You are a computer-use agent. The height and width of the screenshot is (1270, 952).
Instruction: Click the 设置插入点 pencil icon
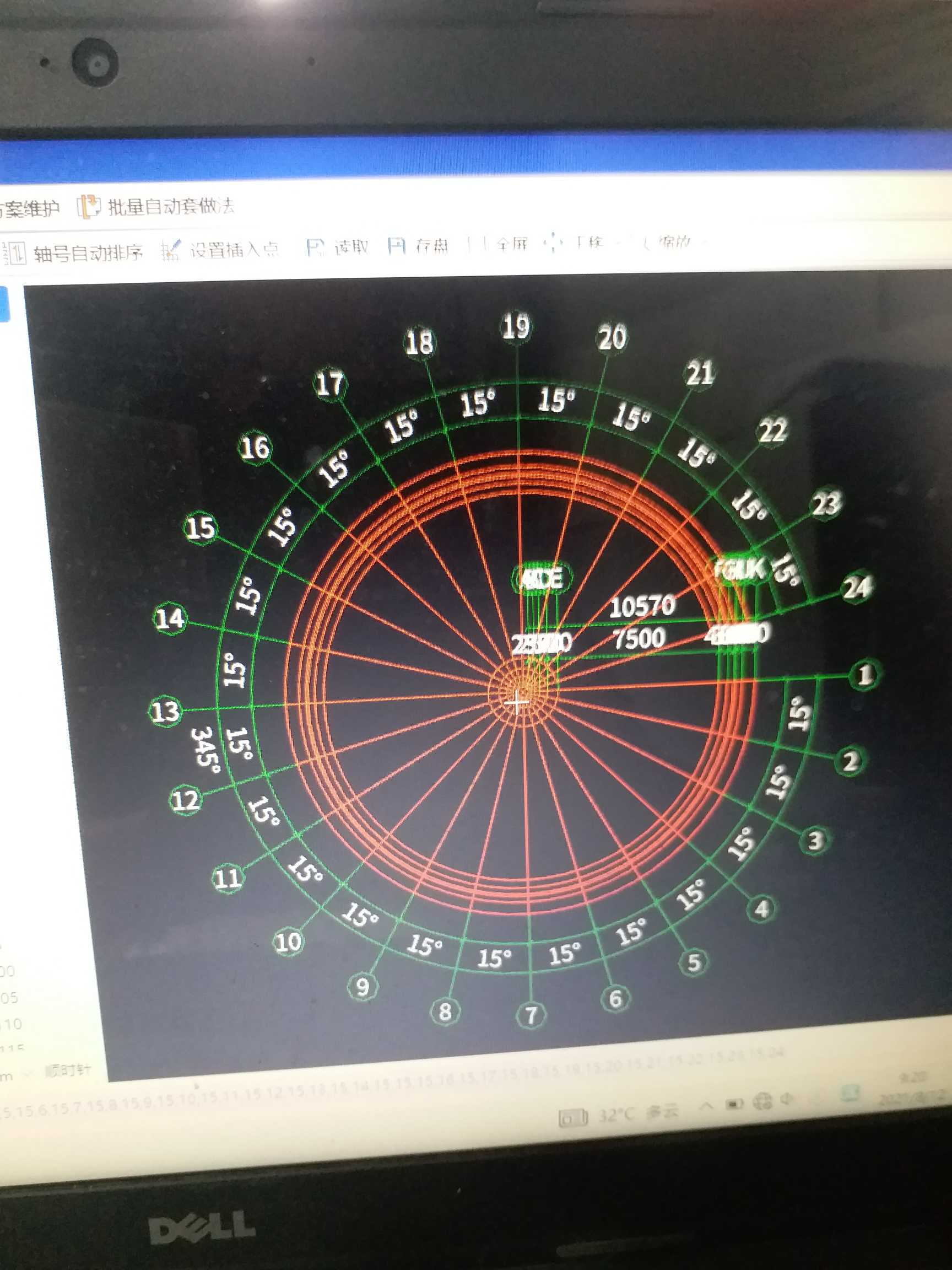click(x=170, y=250)
